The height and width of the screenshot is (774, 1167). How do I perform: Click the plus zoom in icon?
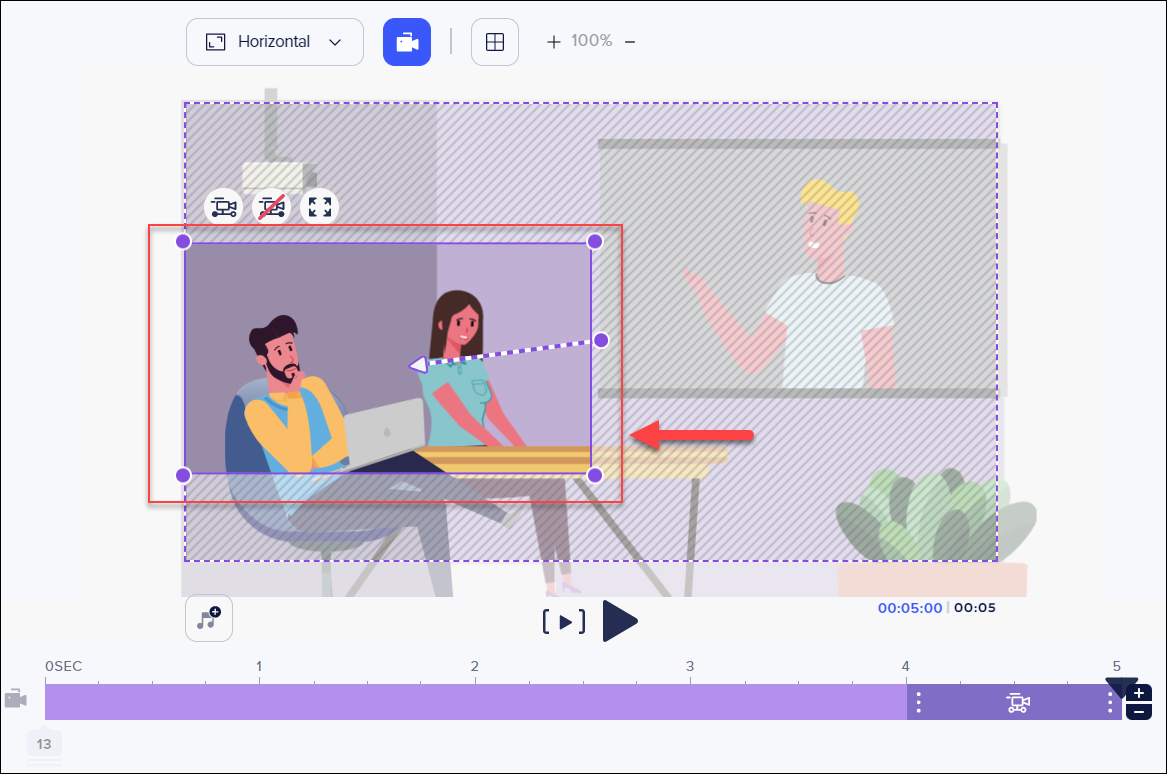pyautogui.click(x=553, y=42)
